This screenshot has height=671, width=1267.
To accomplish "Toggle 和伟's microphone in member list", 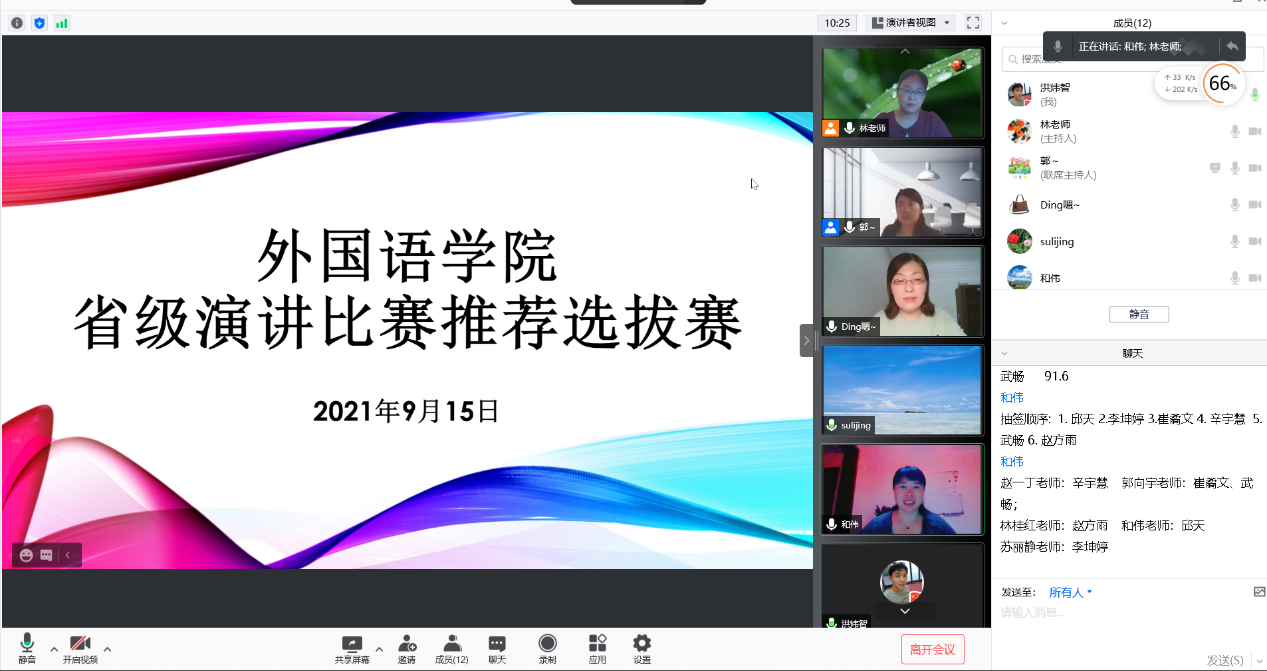I will click(1235, 277).
